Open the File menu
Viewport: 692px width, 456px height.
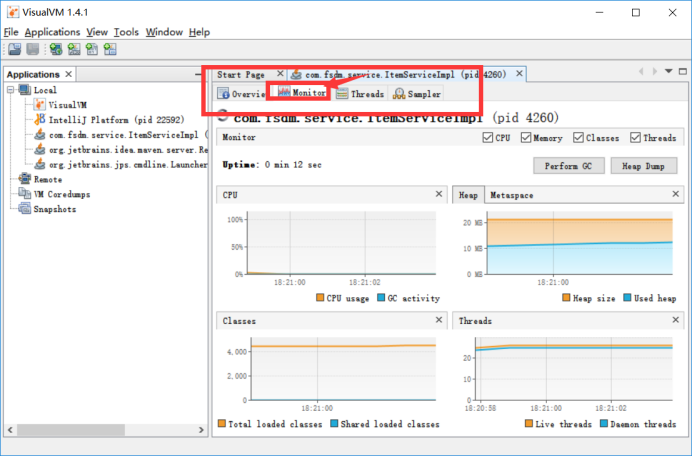pyautogui.click(x=11, y=32)
